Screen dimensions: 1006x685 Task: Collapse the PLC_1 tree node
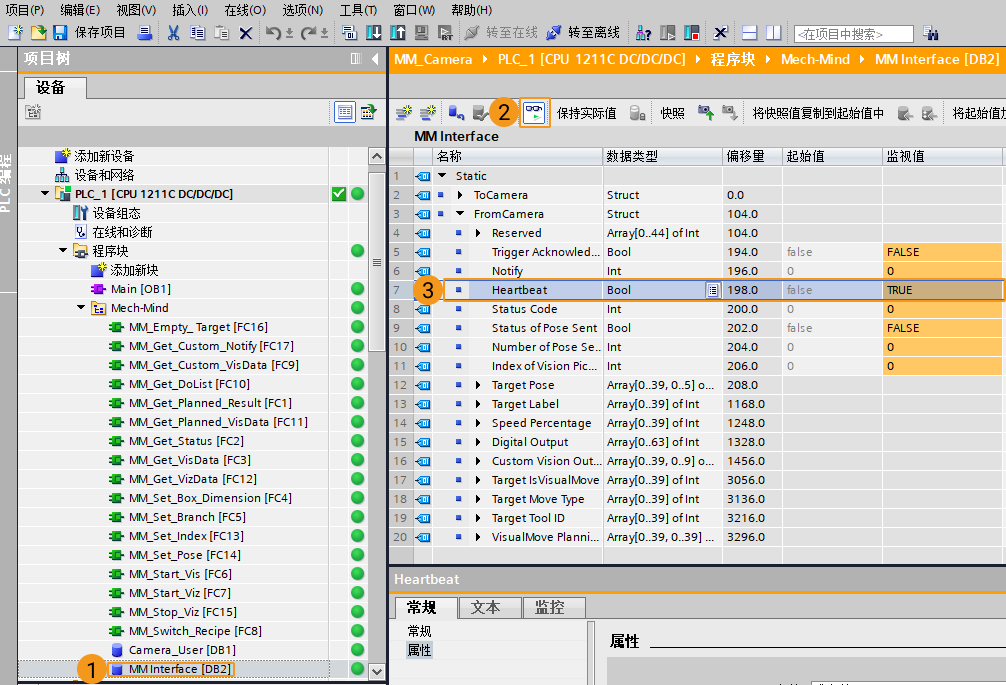45,194
